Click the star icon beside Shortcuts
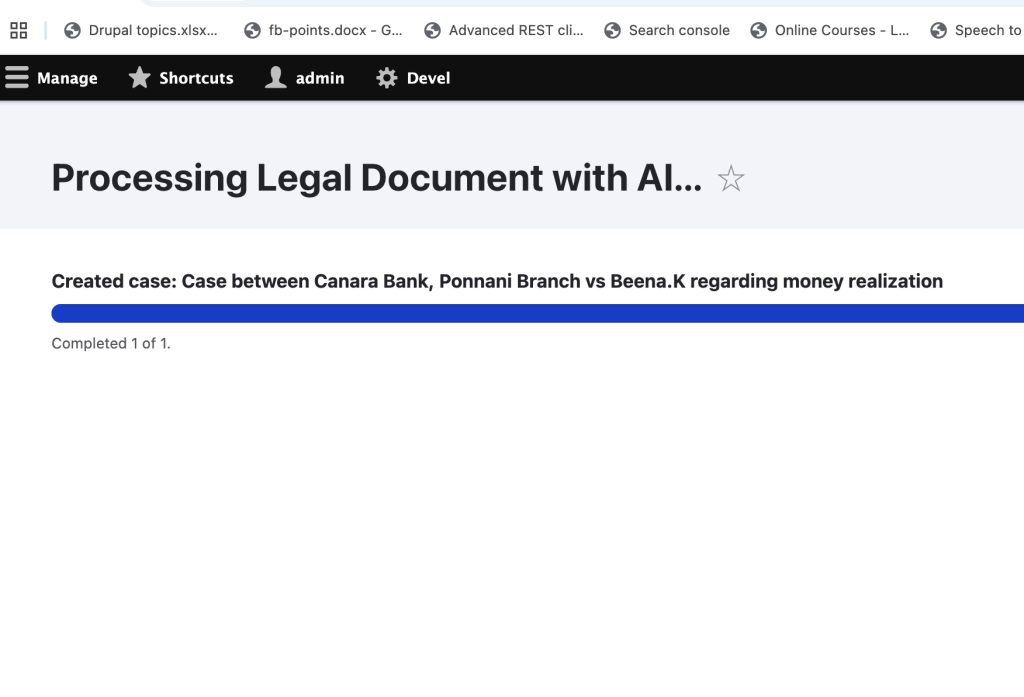 (140, 78)
